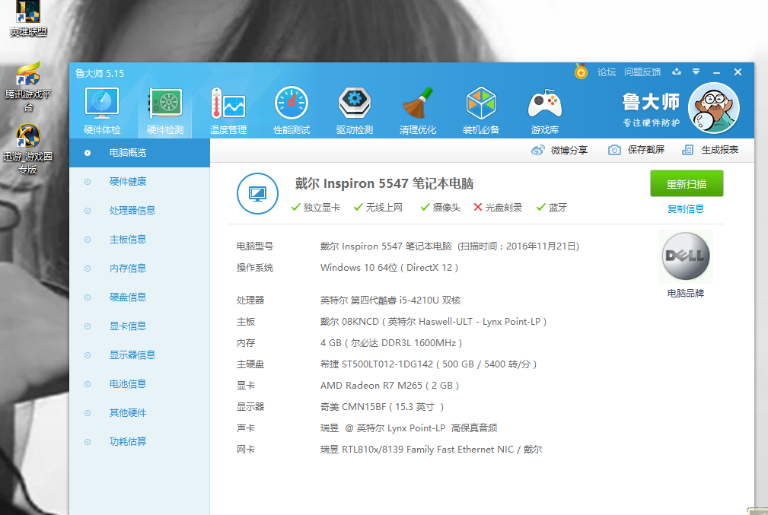Click 保存截屏 save screenshot camera
The height and width of the screenshot is (515, 768).
coord(636,150)
